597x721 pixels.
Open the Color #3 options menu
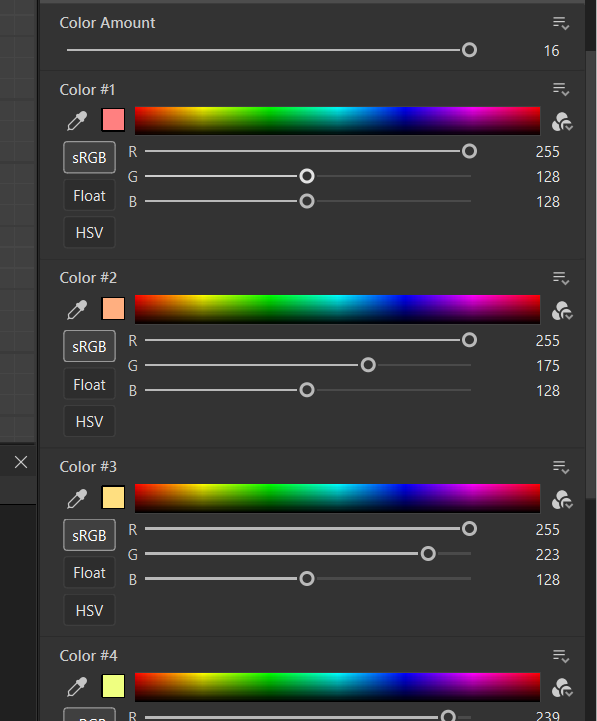(x=561, y=467)
